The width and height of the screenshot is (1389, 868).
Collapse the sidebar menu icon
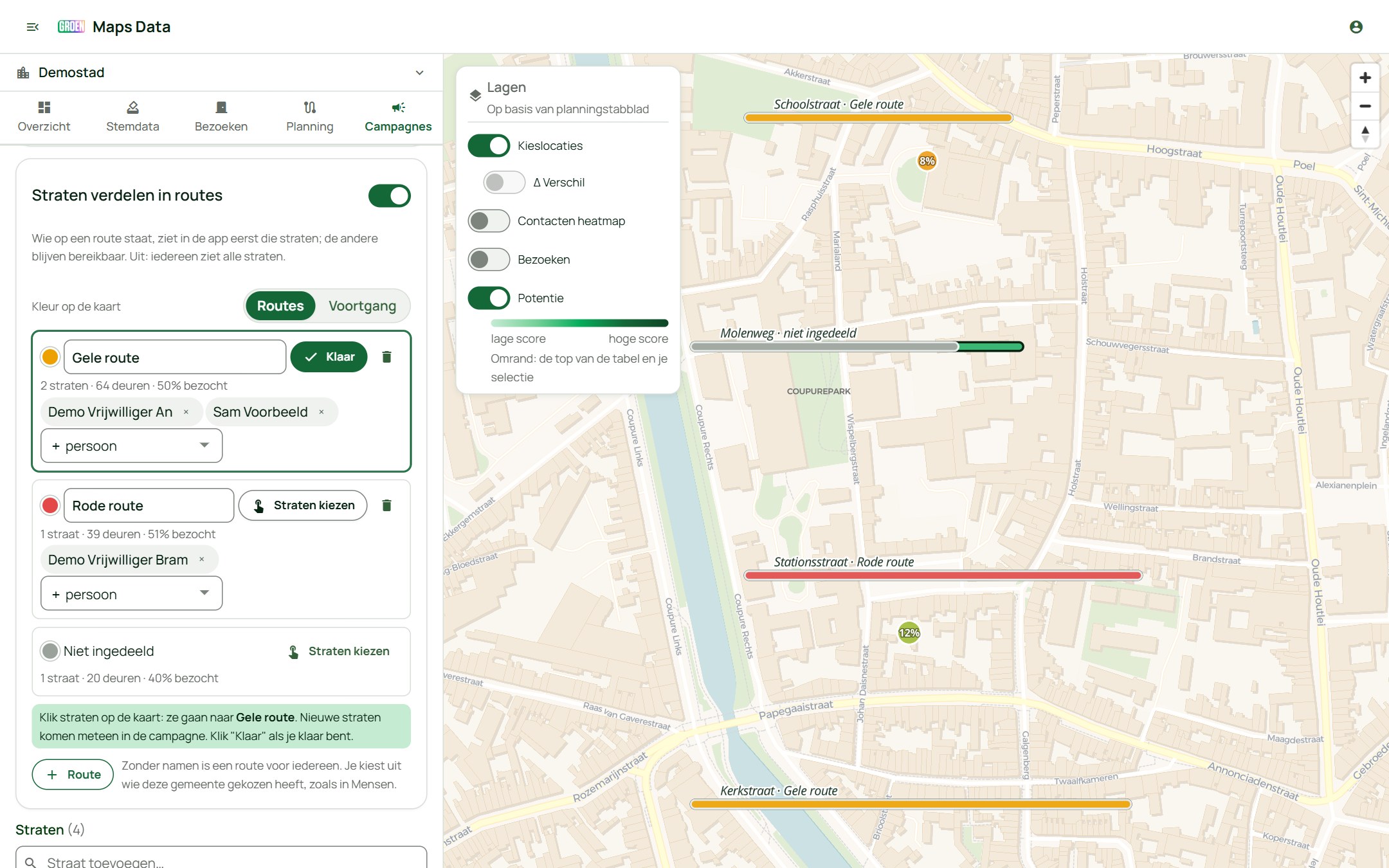pyautogui.click(x=33, y=27)
